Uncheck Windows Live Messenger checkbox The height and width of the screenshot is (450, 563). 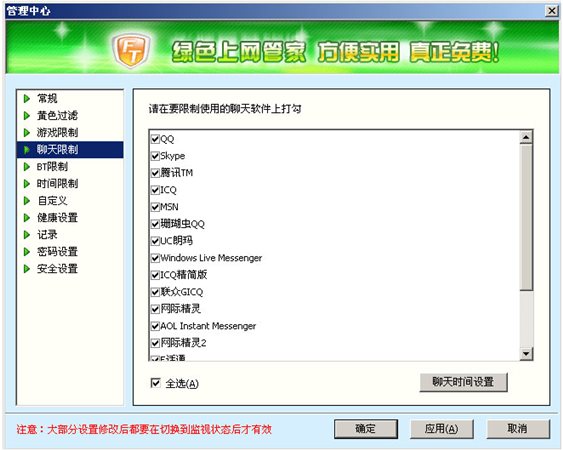[155, 258]
